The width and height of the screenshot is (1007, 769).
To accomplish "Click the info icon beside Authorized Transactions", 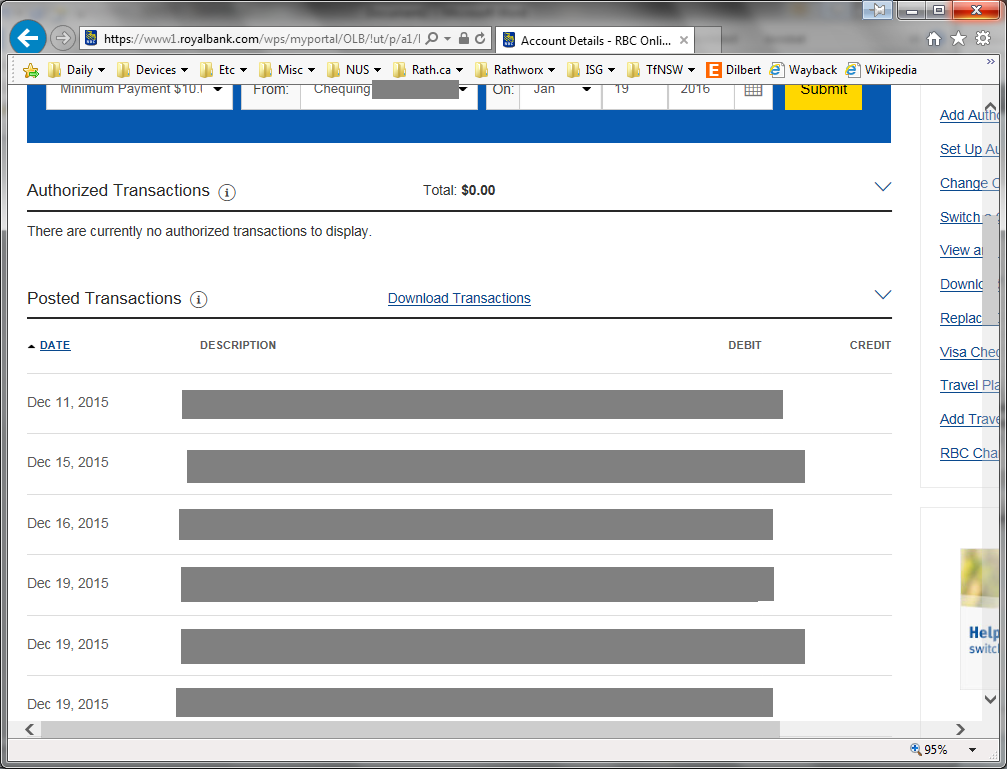I will click(227, 192).
